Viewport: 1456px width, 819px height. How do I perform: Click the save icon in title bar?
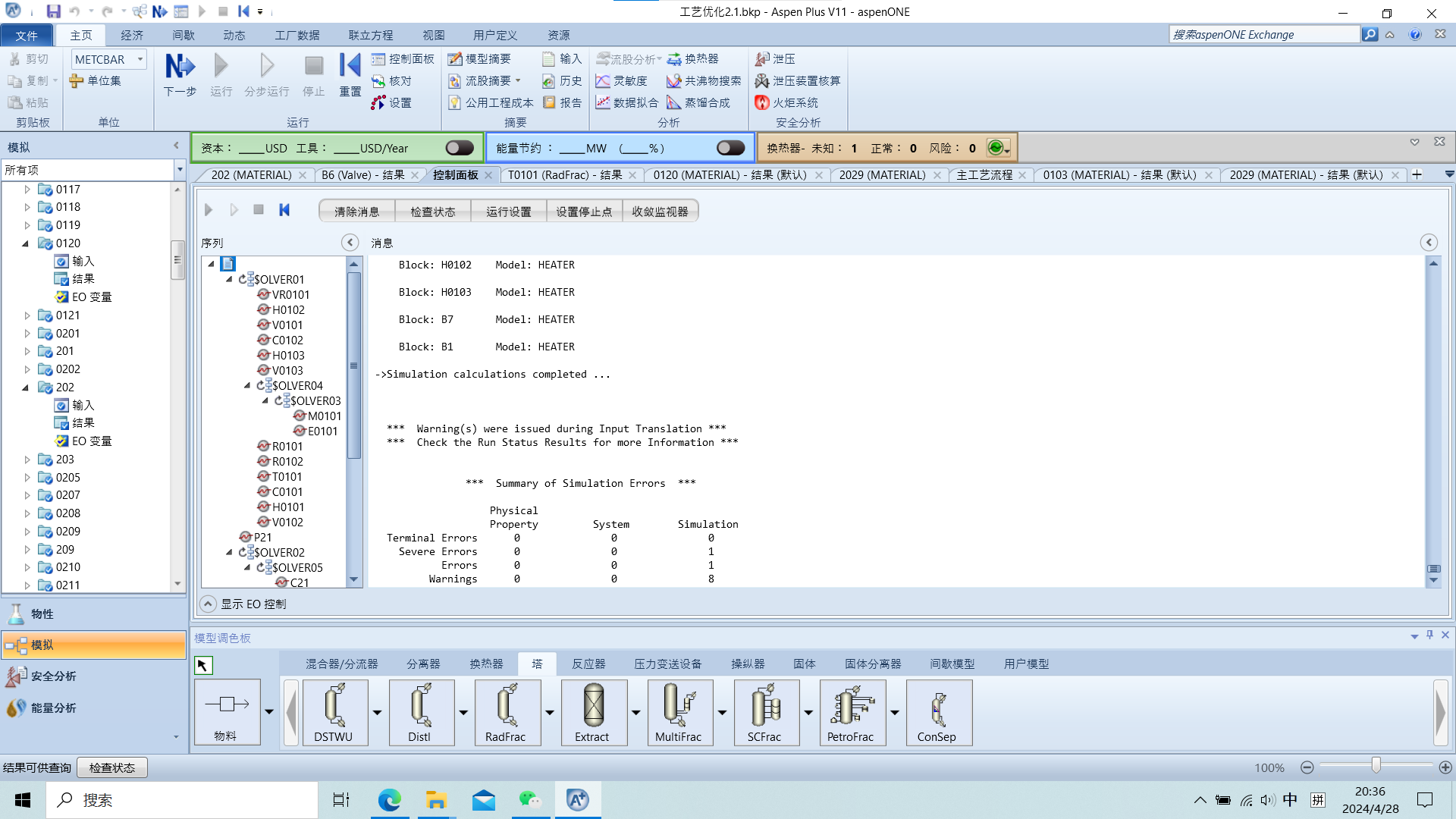coord(53,11)
